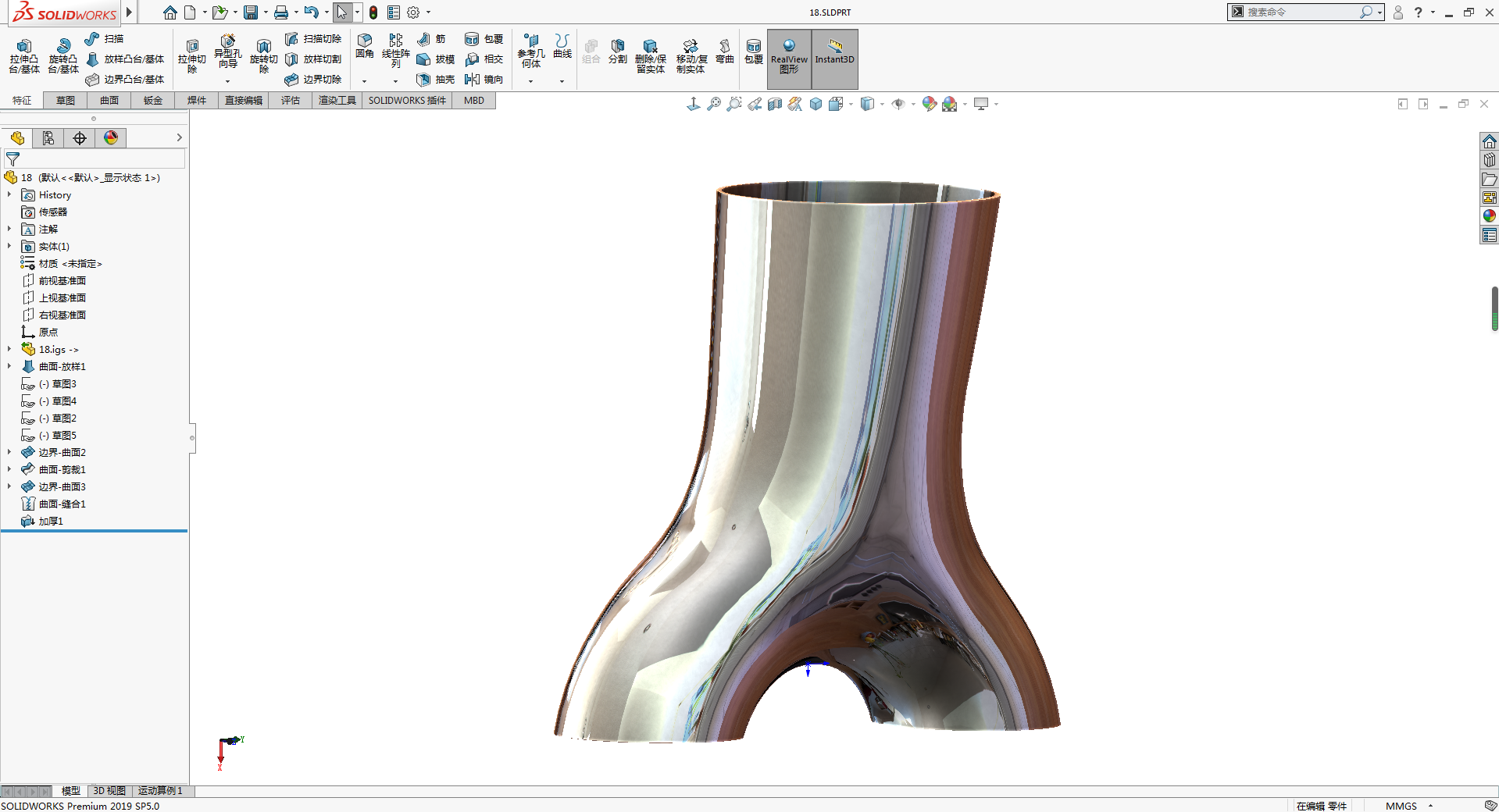Open the 评估 ribbon tab

pos(291,101)
